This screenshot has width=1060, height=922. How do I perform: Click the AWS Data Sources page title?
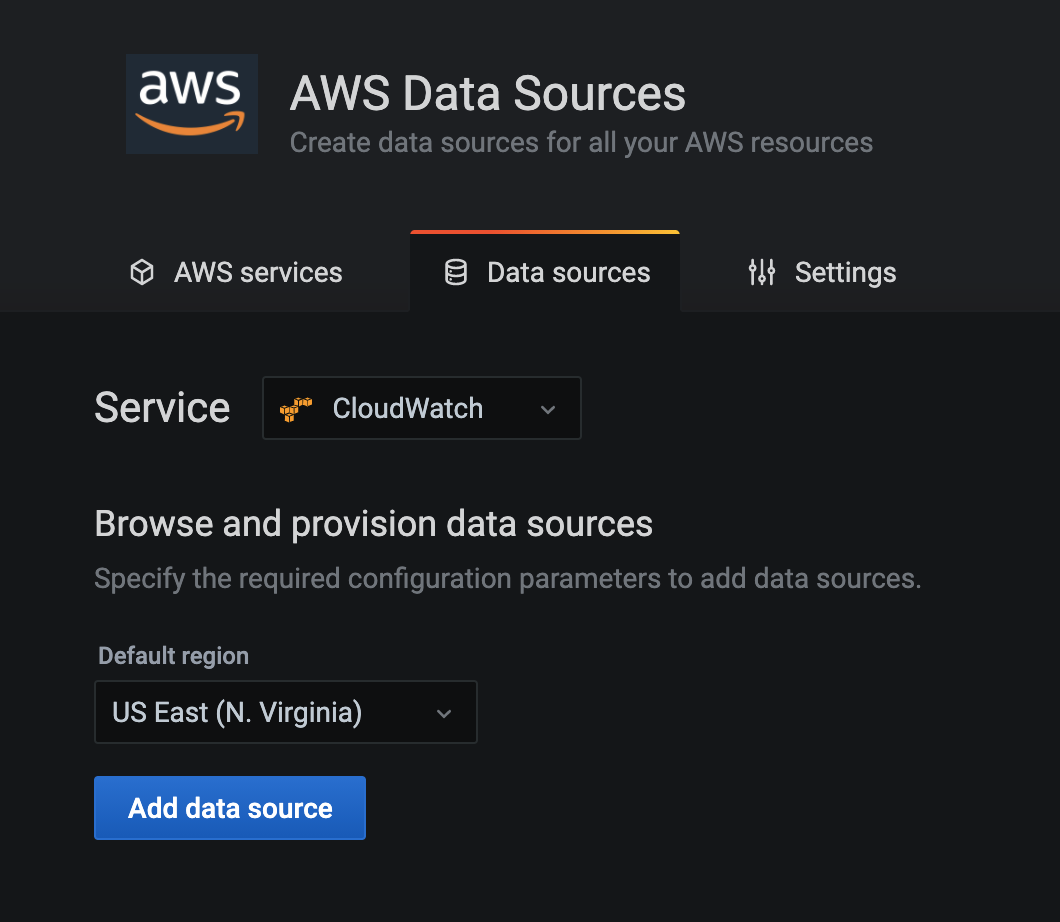[488, 94]
